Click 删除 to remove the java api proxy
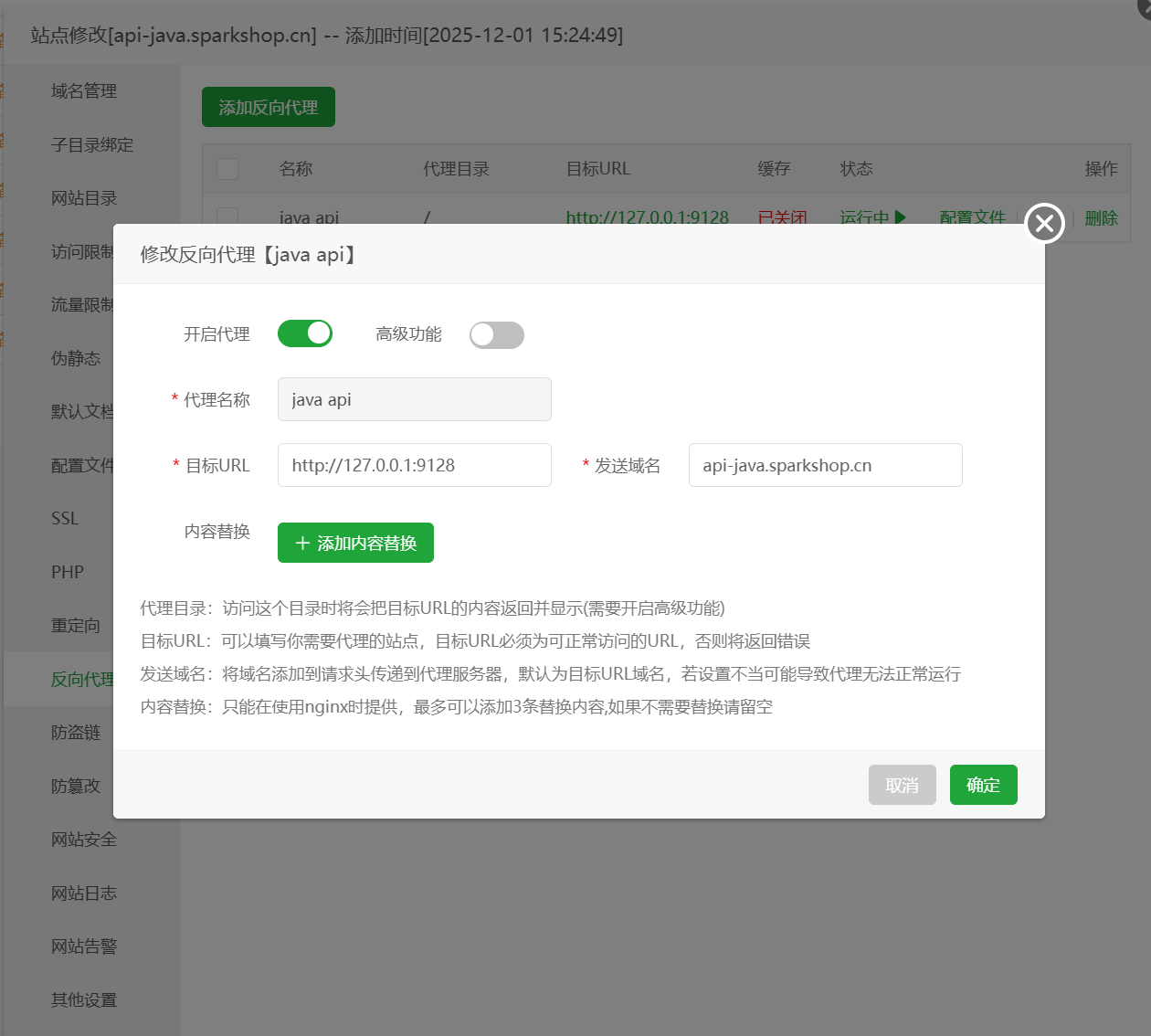The height and width of the screenshot is (1036, 1151). coord(1101,218)
